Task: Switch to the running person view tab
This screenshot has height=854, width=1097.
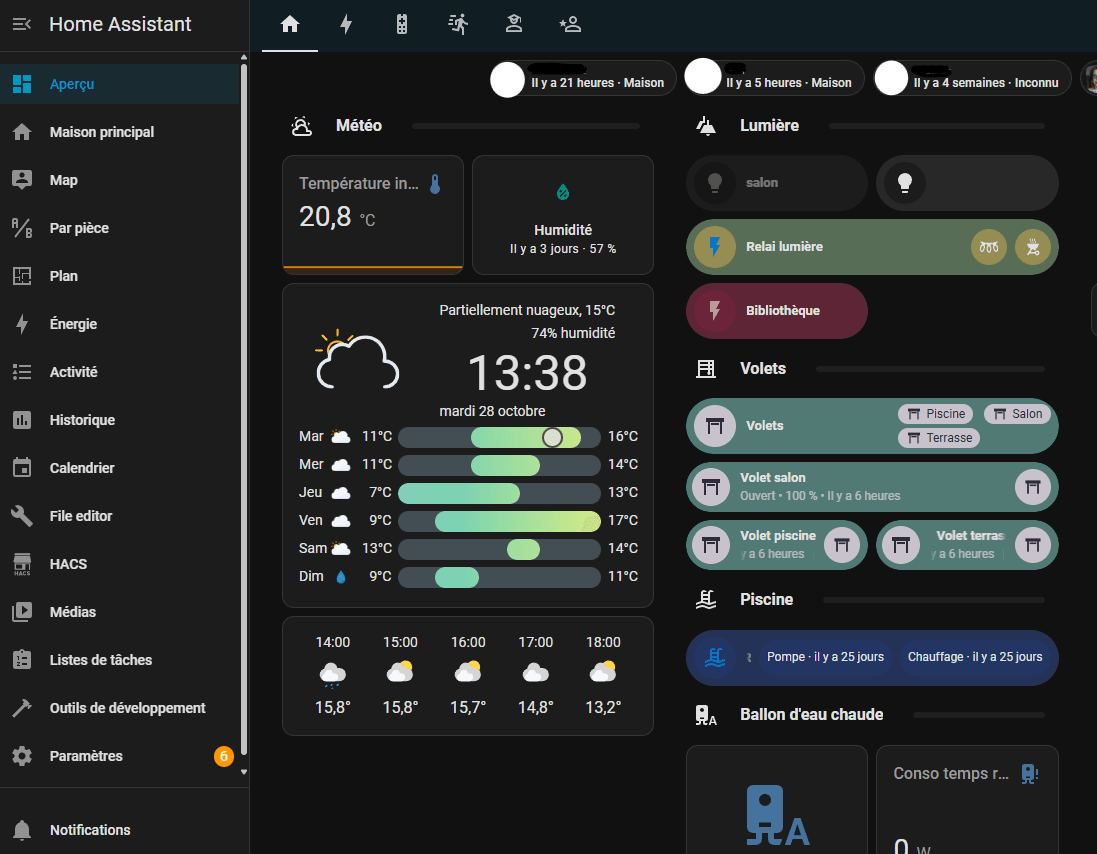Action: 458,25
